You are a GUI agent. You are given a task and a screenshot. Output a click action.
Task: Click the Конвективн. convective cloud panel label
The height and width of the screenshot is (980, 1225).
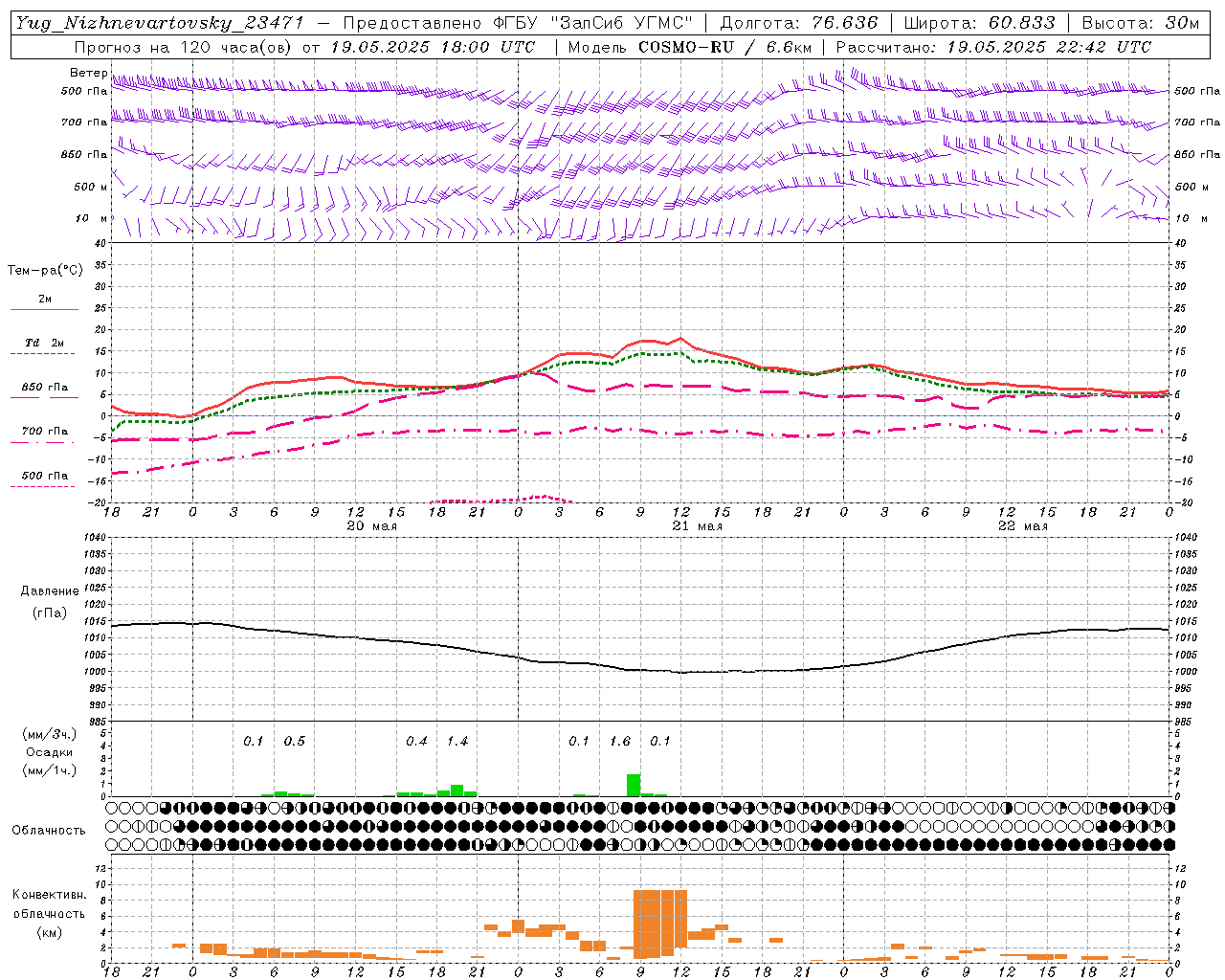(50, 895)
